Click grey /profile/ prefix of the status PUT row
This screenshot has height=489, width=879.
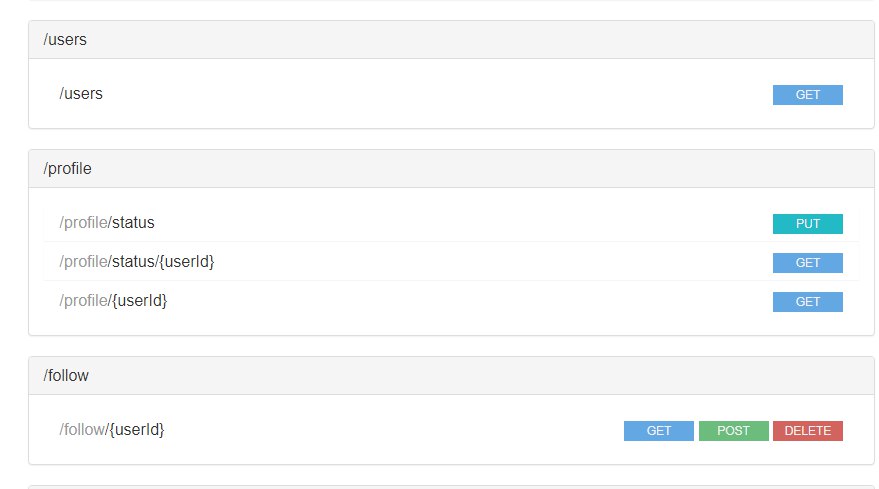click(84, 223)
